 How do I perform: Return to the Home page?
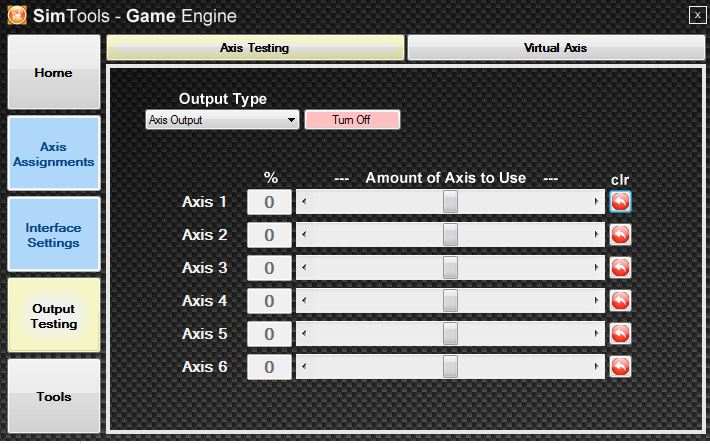pyautogui.click(x=54, y=72)
